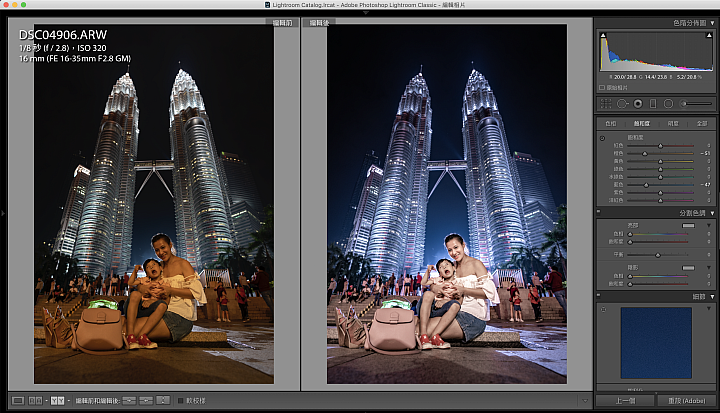Viewport: 720px width, 413px height.
Task: Switch to the Hue (色相) tab
Action: coord(611,123)
